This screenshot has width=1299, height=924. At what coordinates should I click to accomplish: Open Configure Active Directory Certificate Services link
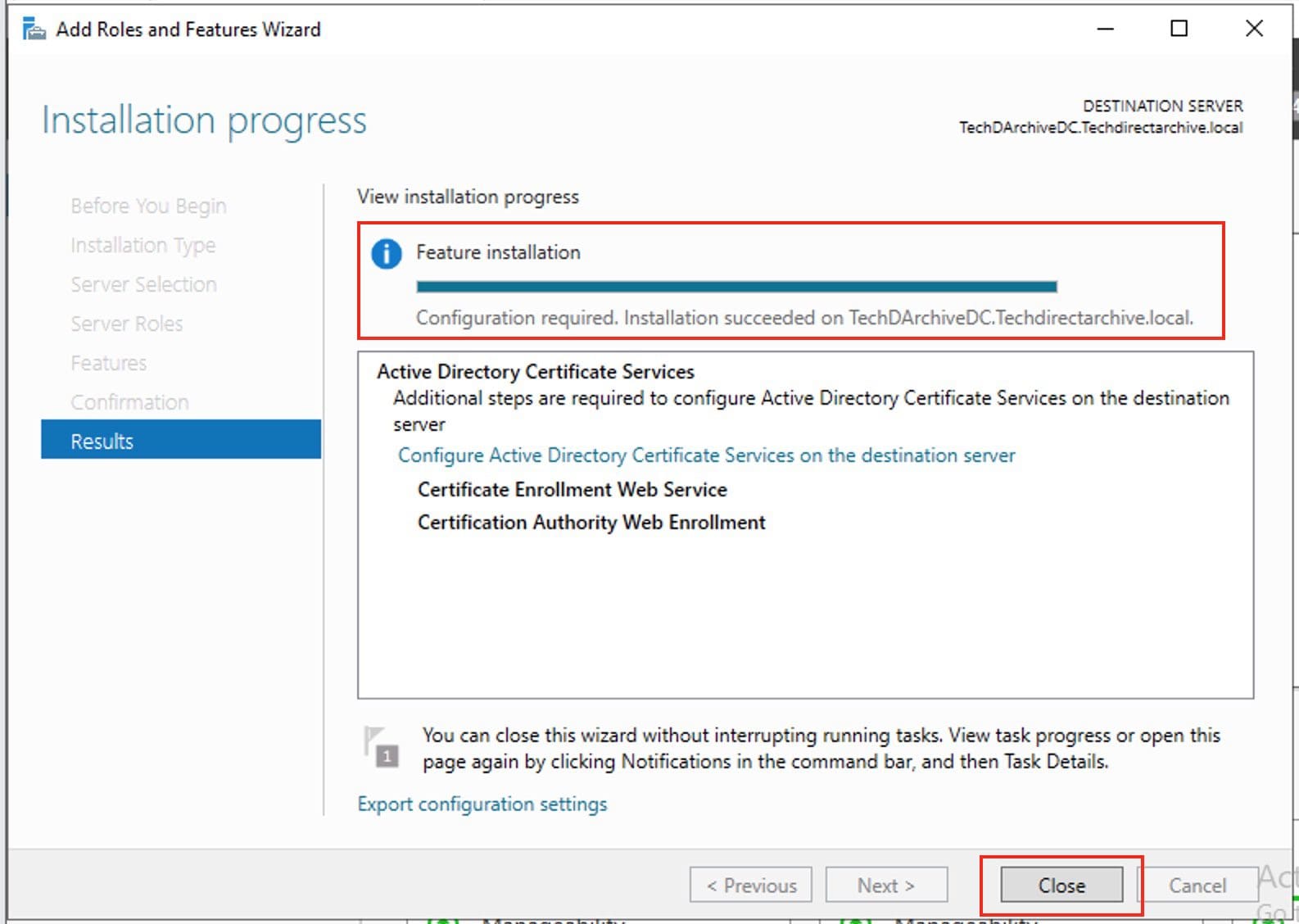706,455
